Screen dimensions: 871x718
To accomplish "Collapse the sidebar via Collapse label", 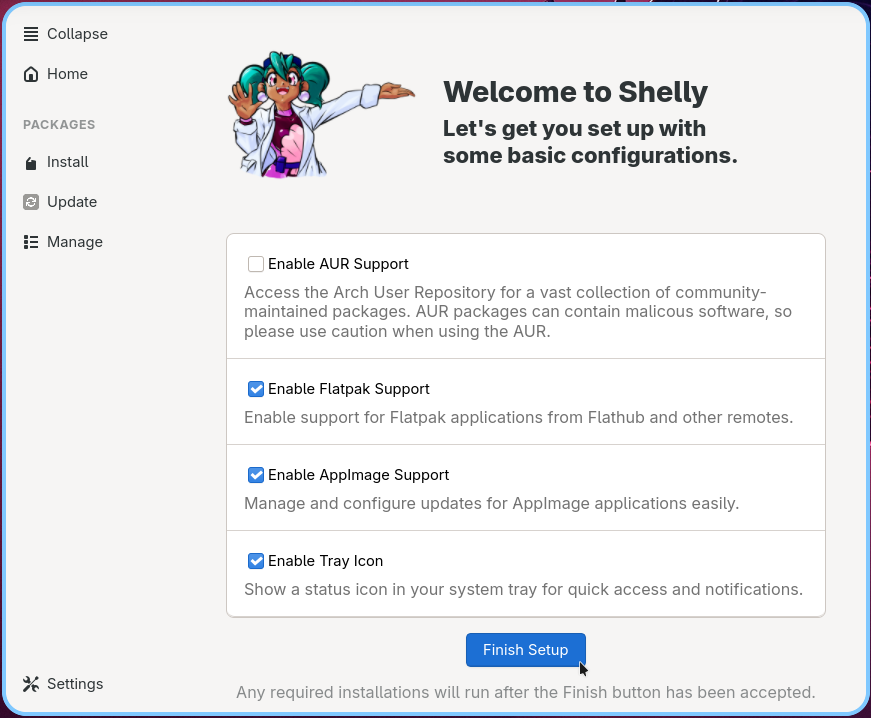I will coord(77,34).
